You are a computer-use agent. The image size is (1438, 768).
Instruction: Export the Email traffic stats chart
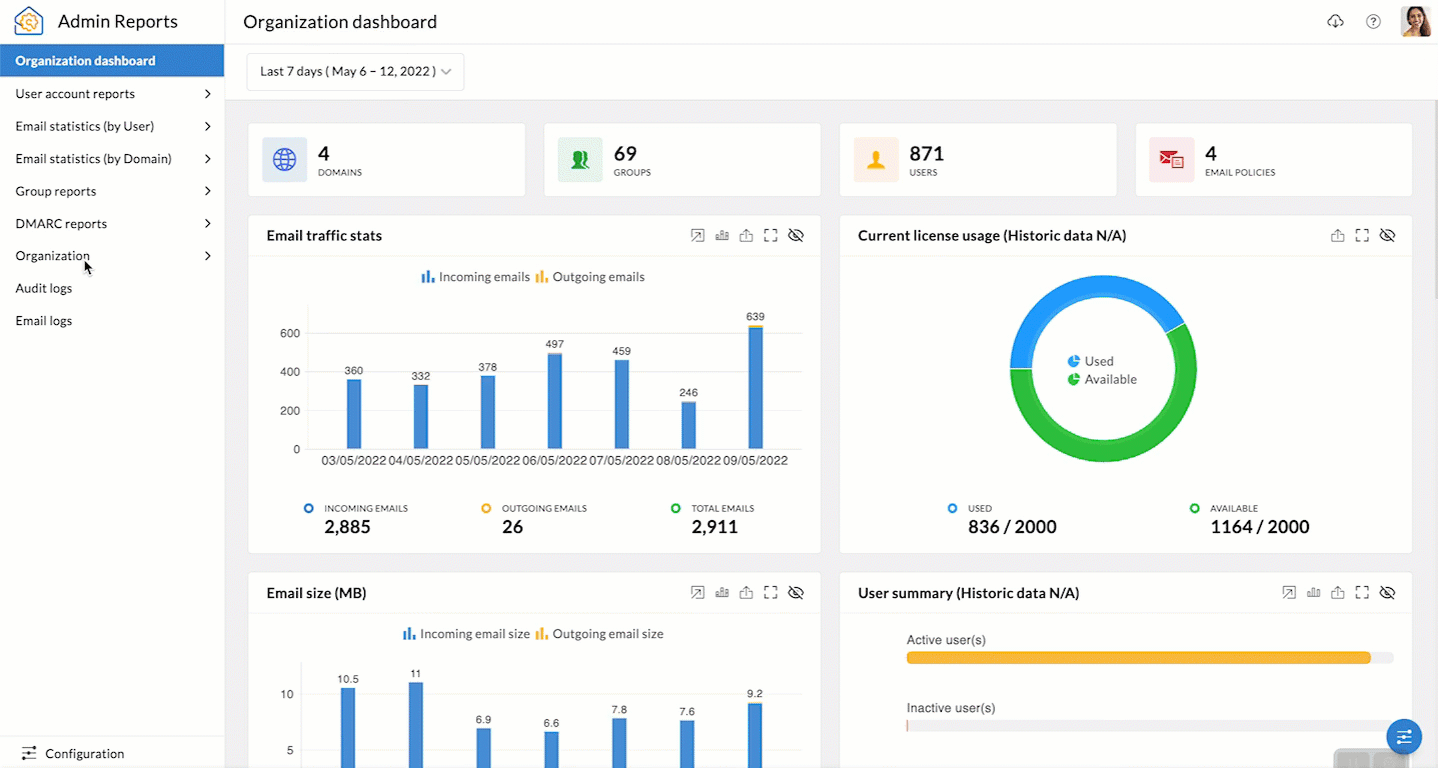746,235
